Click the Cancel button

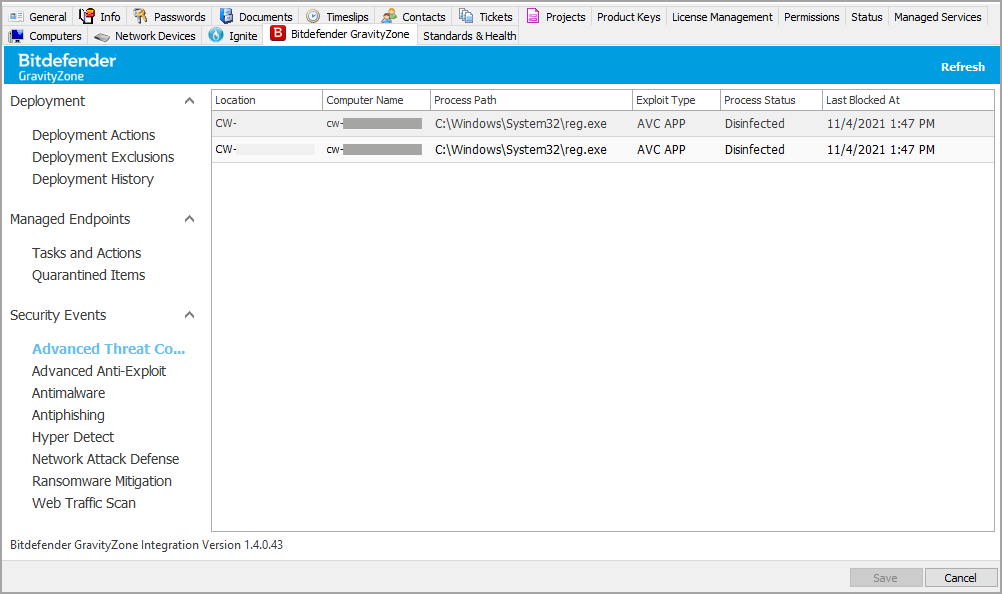point(960,578)
